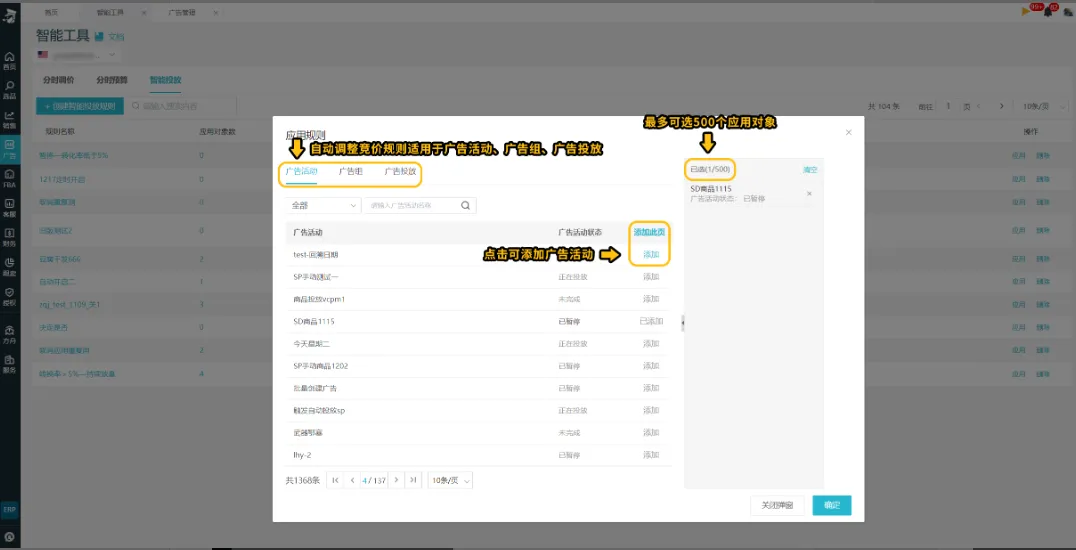Click 清空 to clear selected items

click(x=810, y=170)
